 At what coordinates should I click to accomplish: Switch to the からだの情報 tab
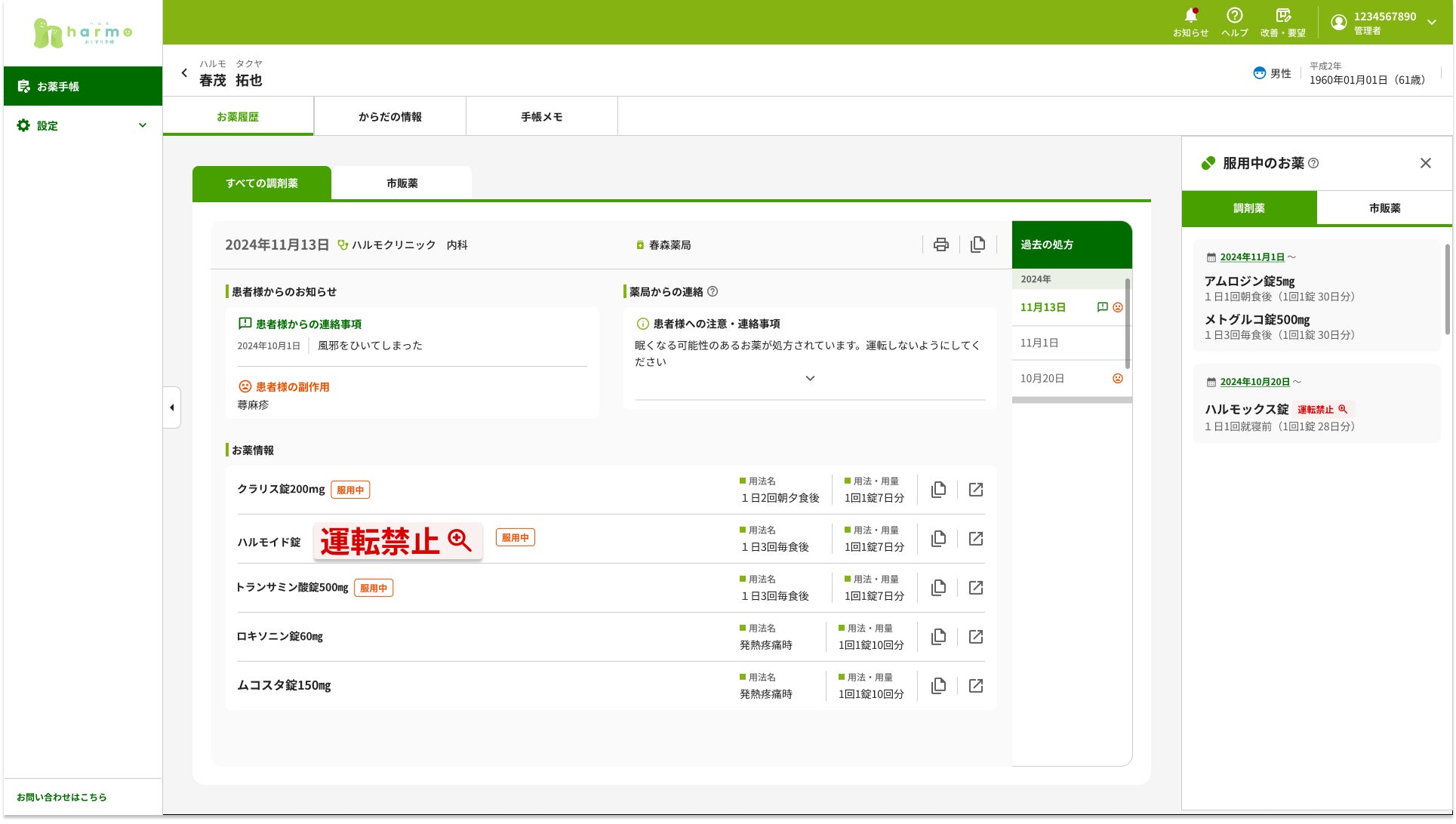(x=389, y=117)
